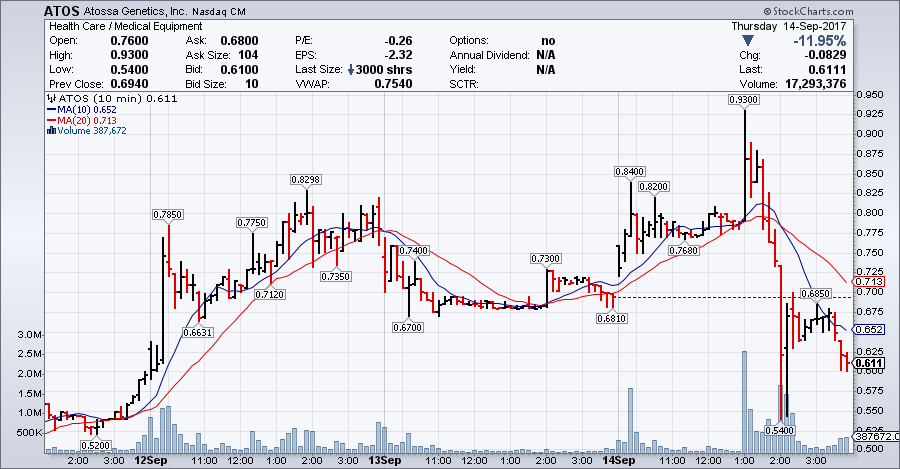Select the 0.9300 high price label
900x469 pixels.
(x=743, y=100)
